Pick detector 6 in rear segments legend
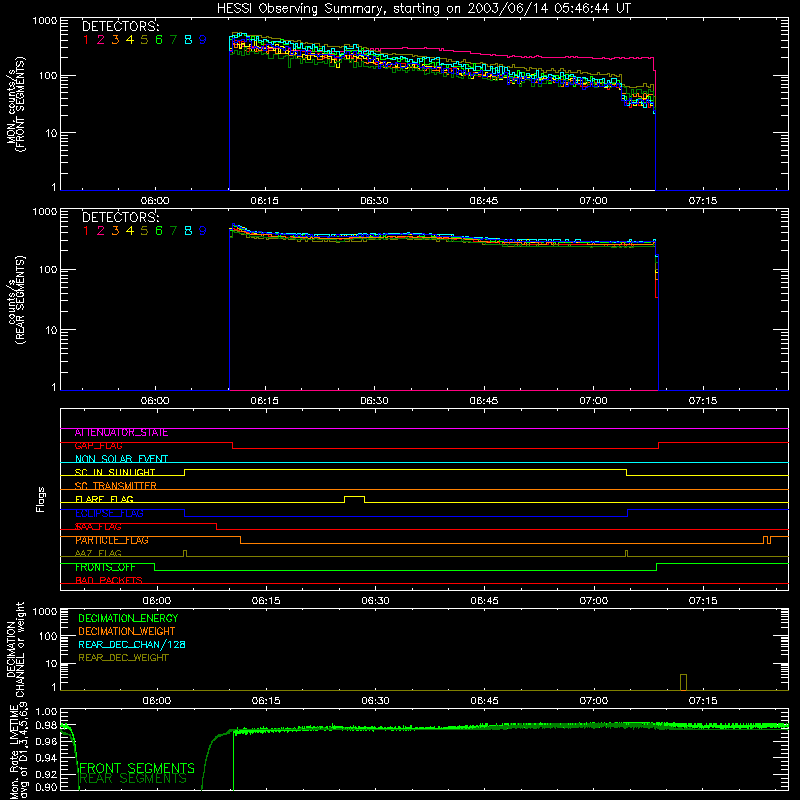 click(x=159, y=231)
